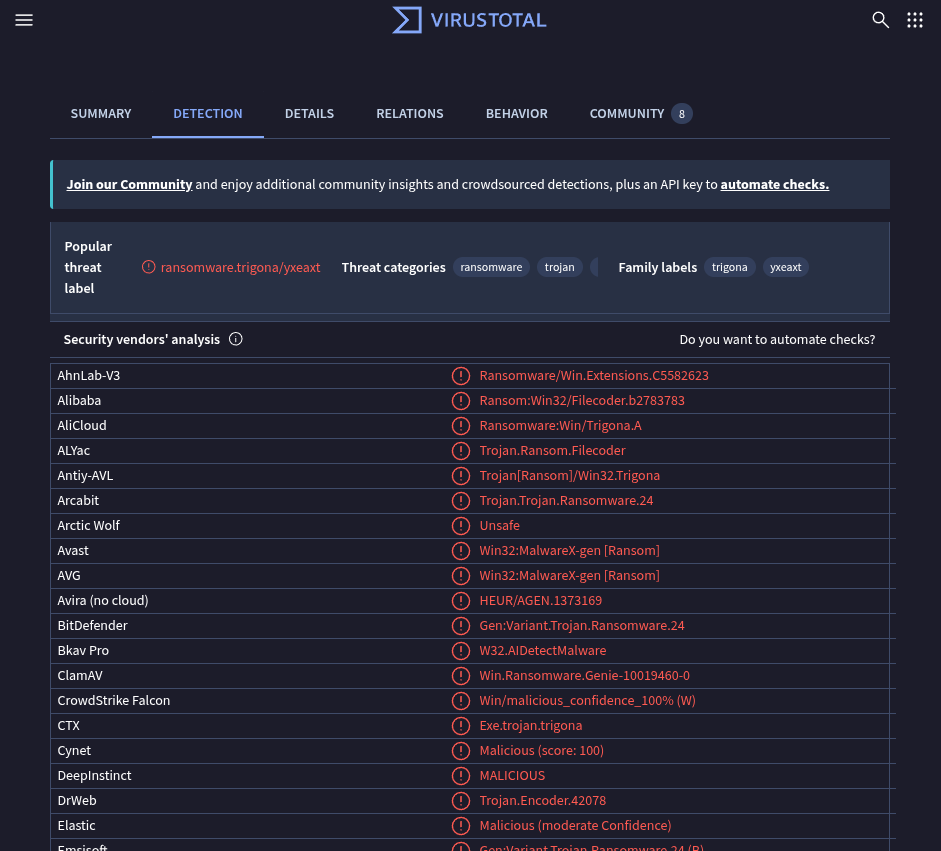
Task: Click the Avira detection alert icon
Action: click(x=461, y=601)
